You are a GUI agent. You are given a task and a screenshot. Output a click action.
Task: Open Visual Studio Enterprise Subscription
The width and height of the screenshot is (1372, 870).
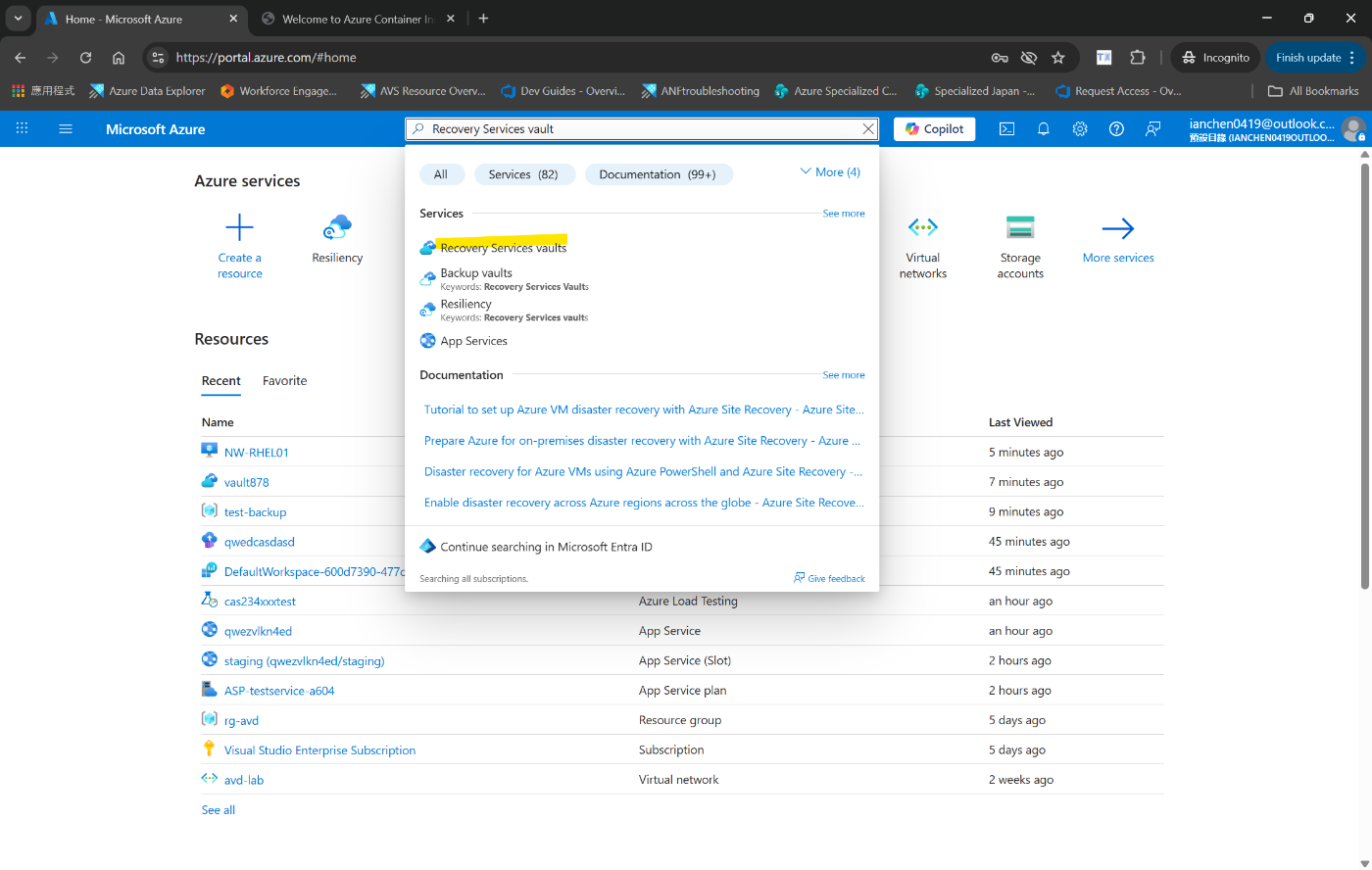(x=319, y=750)
